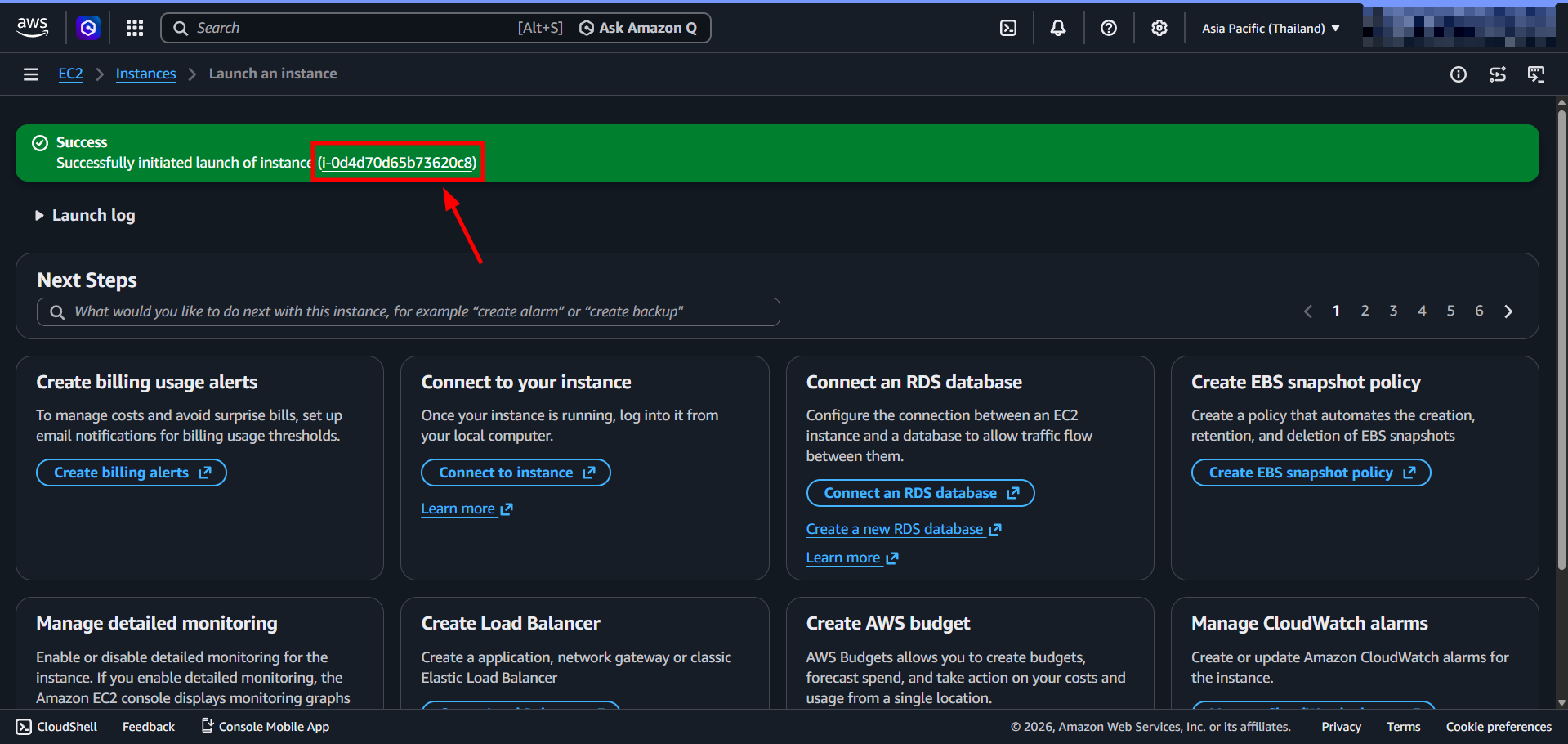The image size is (1568, 744).
Task: Click the Create billing usage alerts heading
Action: (147, 382)
